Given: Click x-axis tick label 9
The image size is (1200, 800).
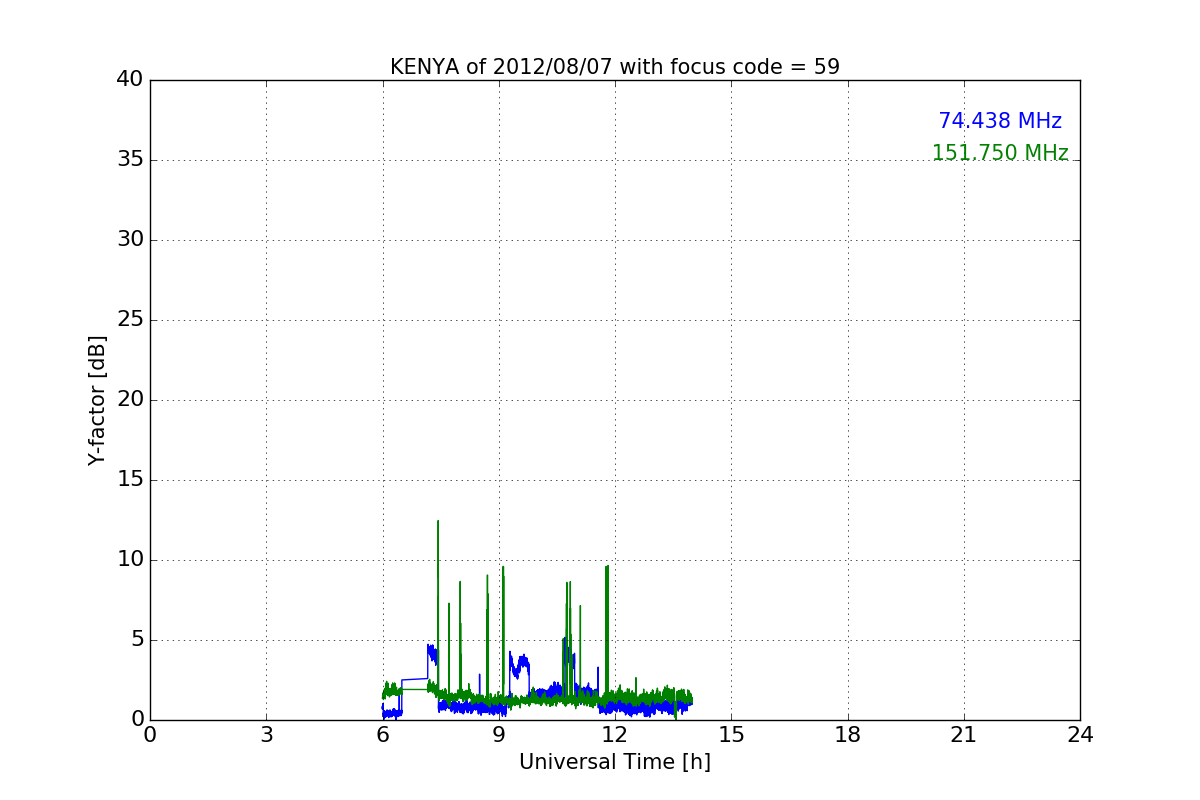Looking at the screenshot, I should [499, 735].
